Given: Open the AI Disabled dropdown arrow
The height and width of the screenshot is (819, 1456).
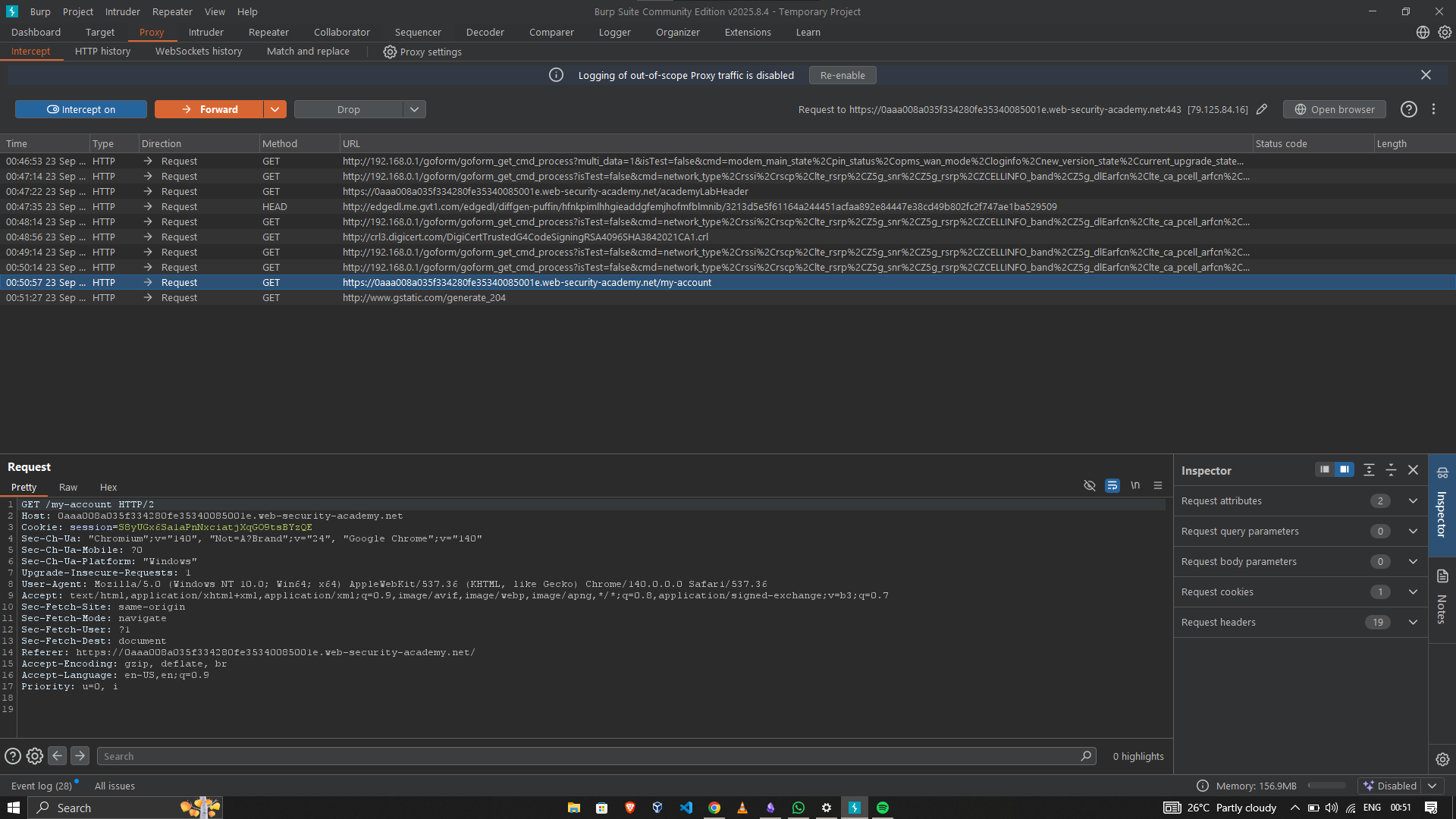Looking at the screenshot, I should click(1432, 786).
